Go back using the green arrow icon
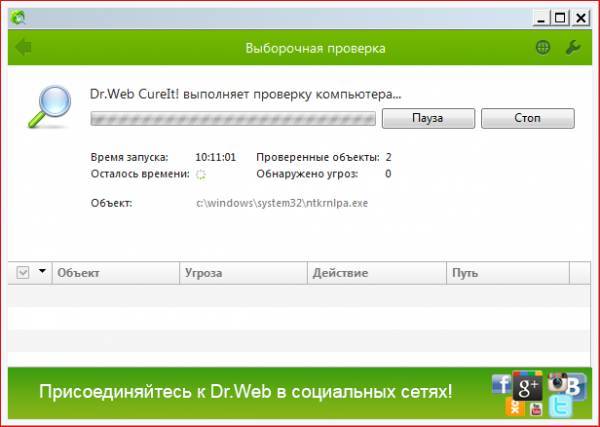 click(23, 47)
